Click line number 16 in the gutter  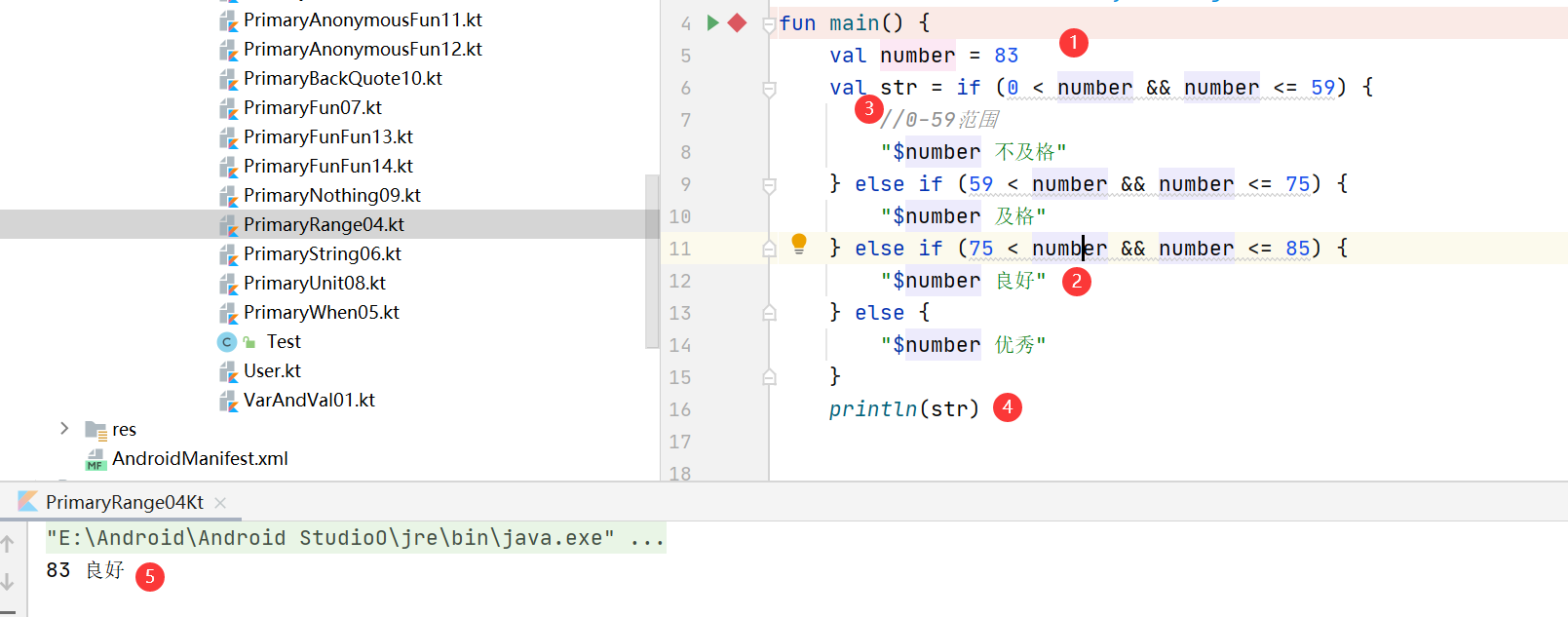tap(680, 410)
